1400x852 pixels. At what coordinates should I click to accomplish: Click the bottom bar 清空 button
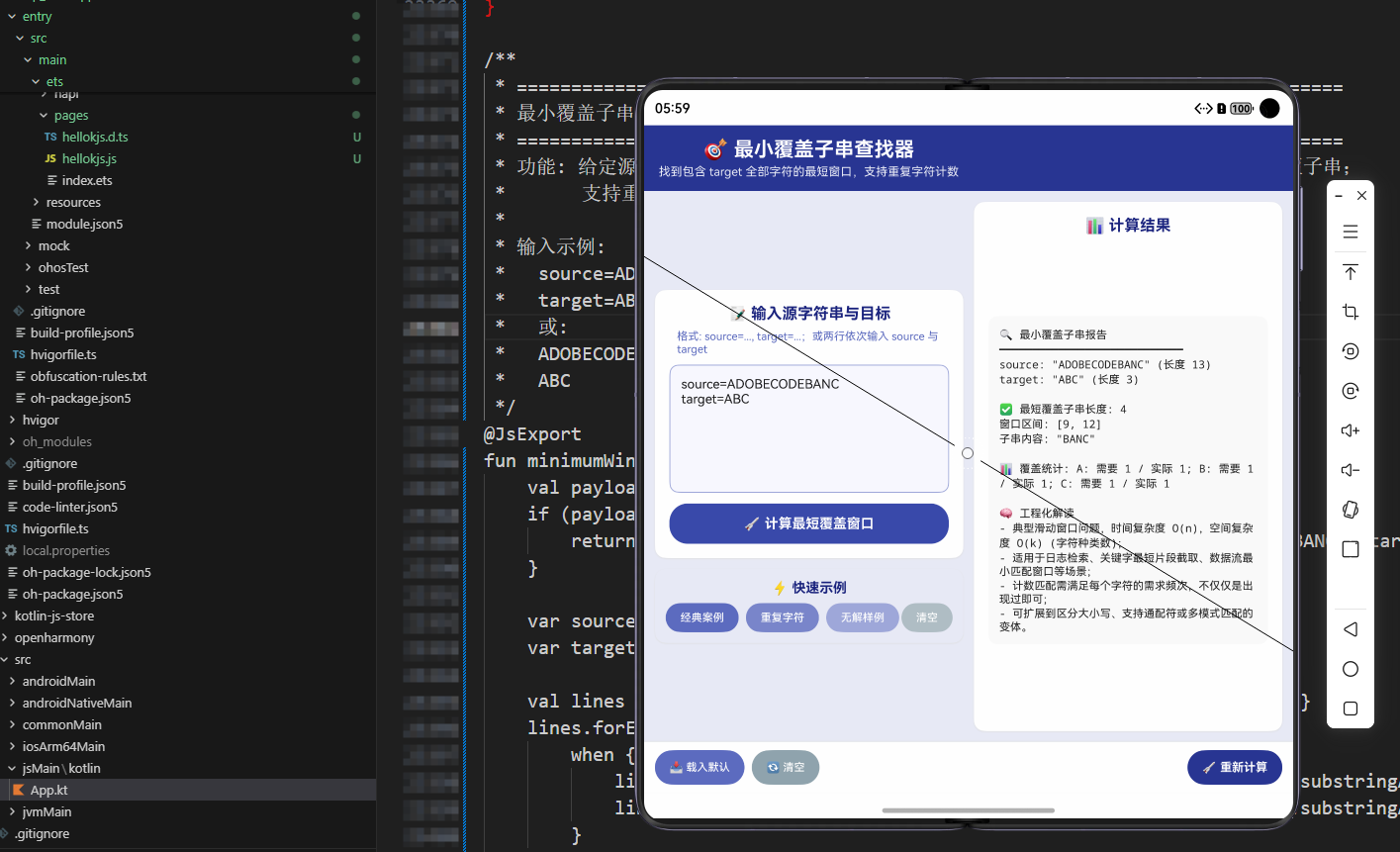tap(786, 768)
